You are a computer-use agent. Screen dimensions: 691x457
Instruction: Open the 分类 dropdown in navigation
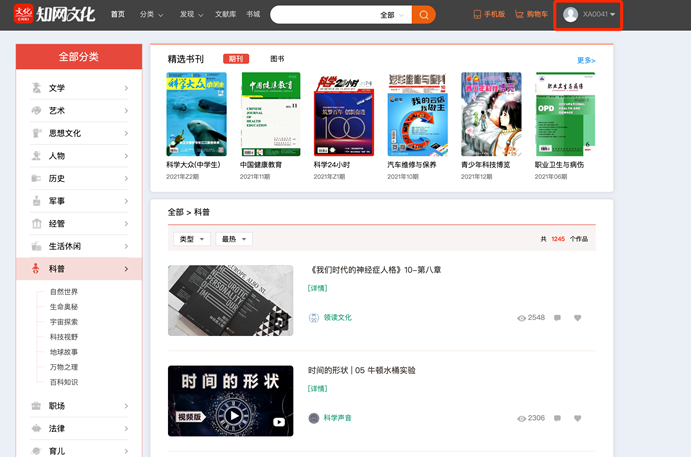click(x=152, y=15)
